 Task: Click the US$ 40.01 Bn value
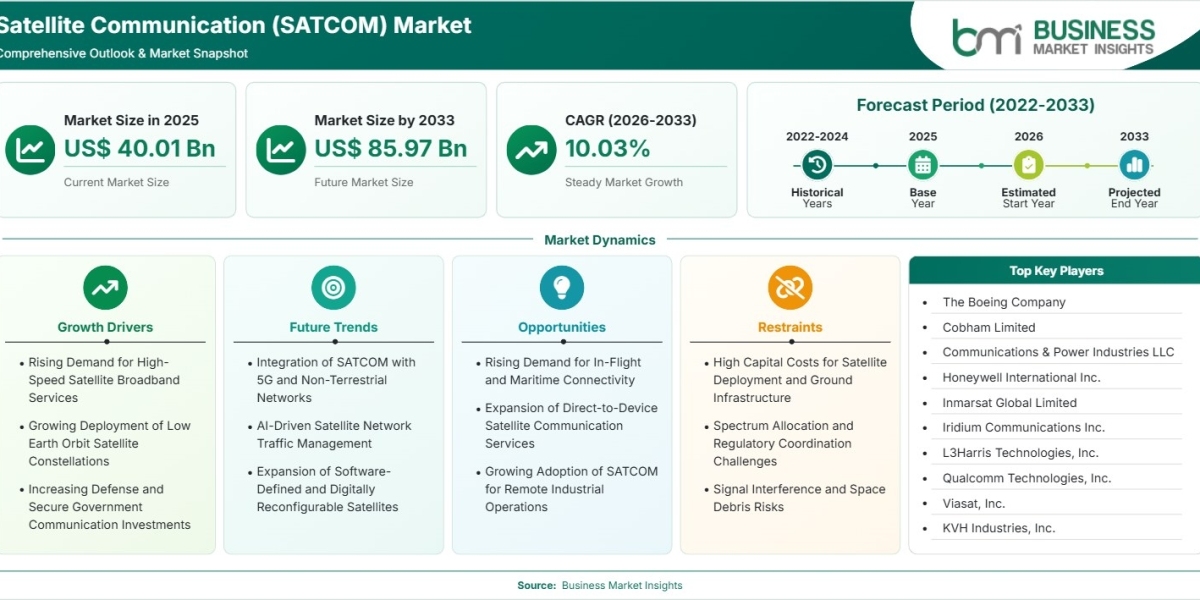coord(140,149)
